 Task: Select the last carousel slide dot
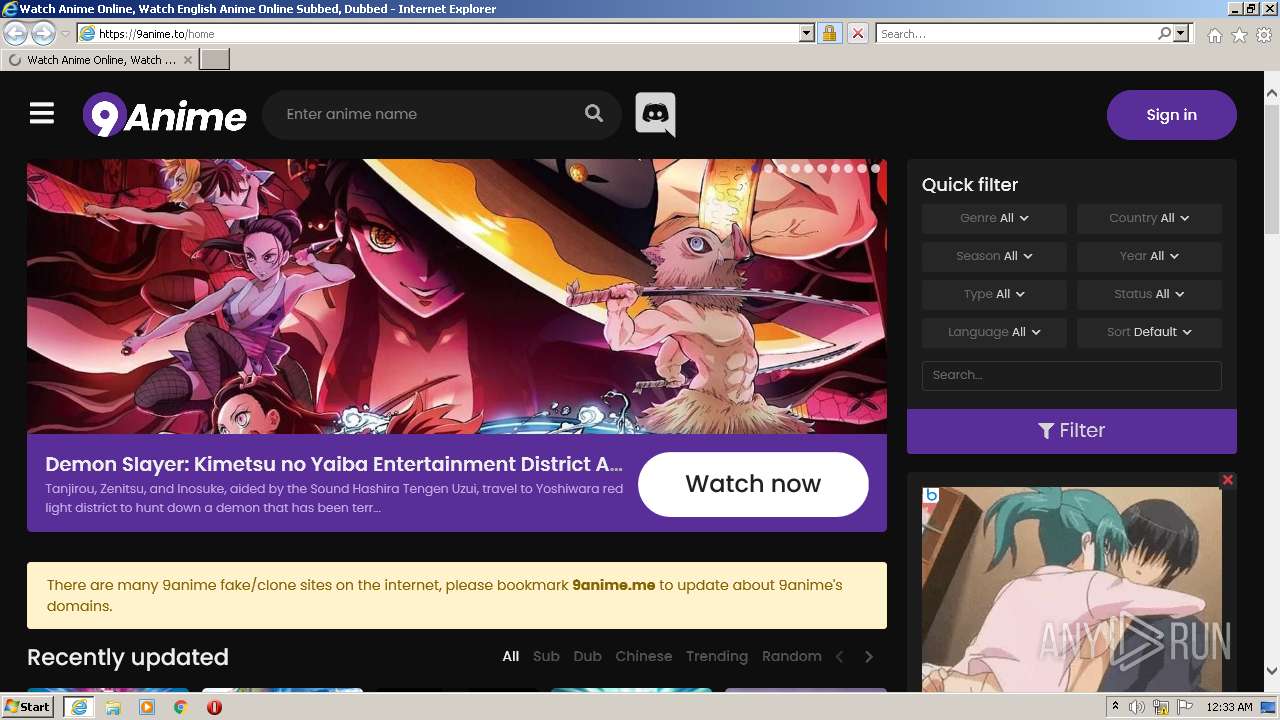[x=875, y=169]
